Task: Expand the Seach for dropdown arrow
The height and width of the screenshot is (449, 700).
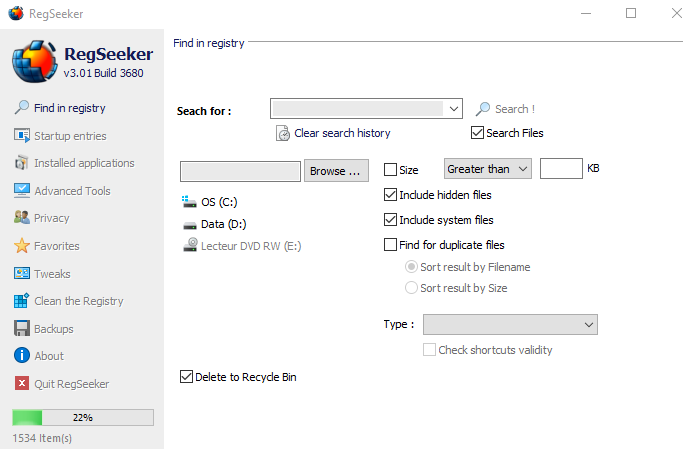Action: coord(454,109)
